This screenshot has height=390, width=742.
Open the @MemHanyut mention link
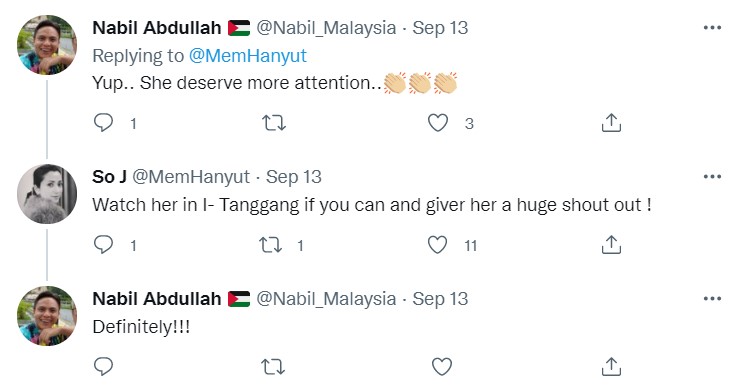247,56
